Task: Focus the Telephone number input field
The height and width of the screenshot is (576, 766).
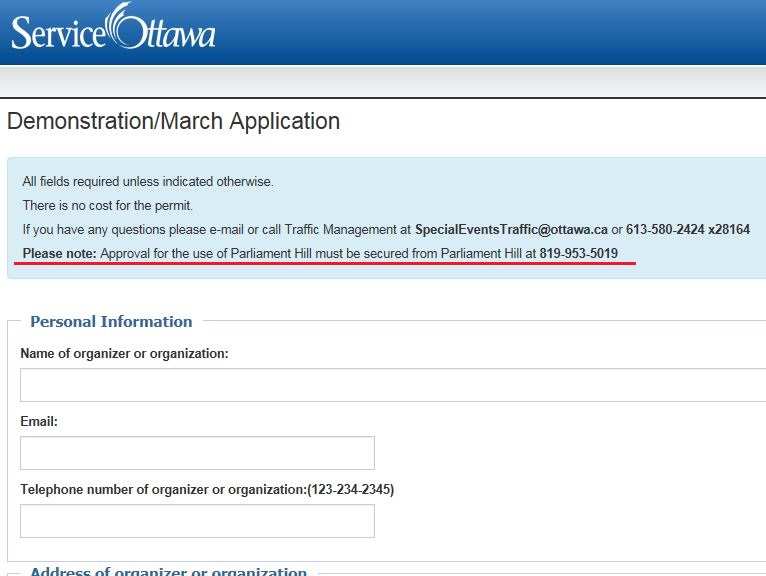Action: 197,521
